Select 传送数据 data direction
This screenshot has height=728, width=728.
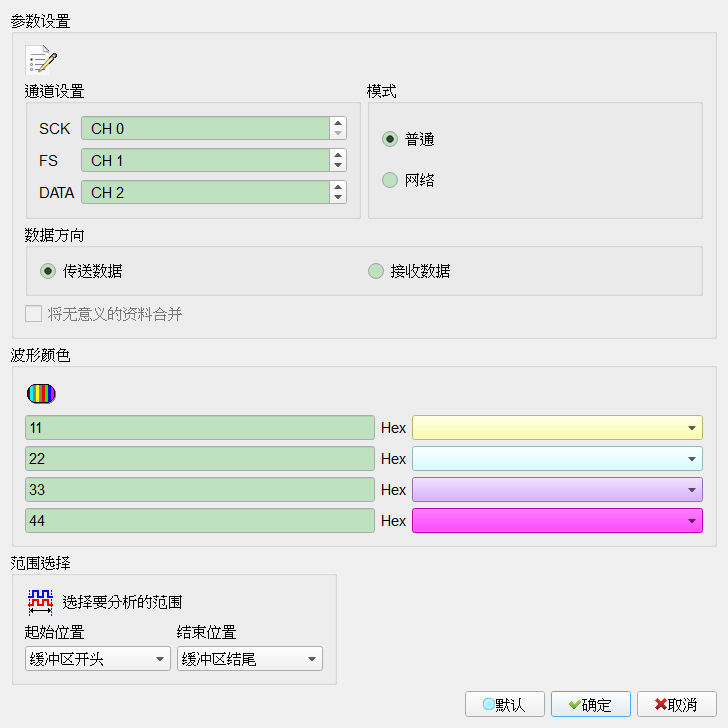click(48, 271)
